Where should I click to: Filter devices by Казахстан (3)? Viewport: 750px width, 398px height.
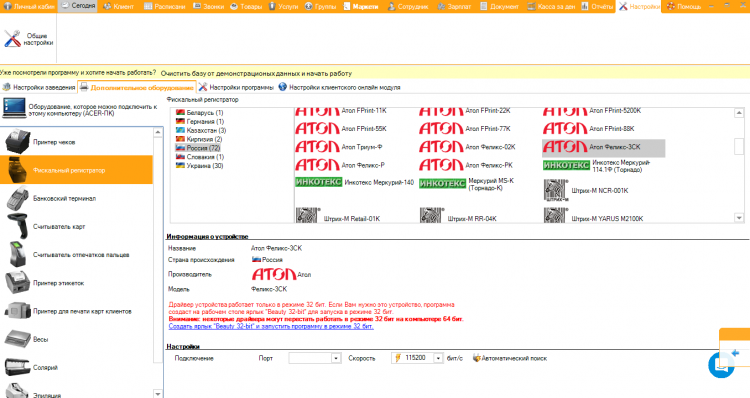[201, 130]
